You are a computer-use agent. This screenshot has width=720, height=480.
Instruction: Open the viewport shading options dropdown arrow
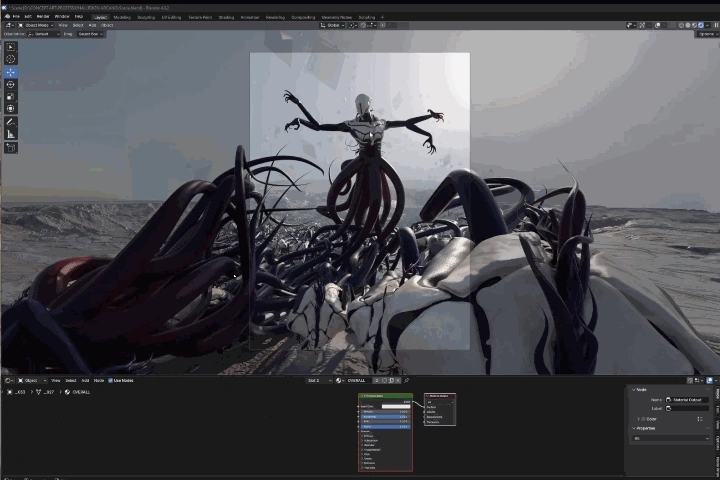pyautogui.click(x=708, y=25)
